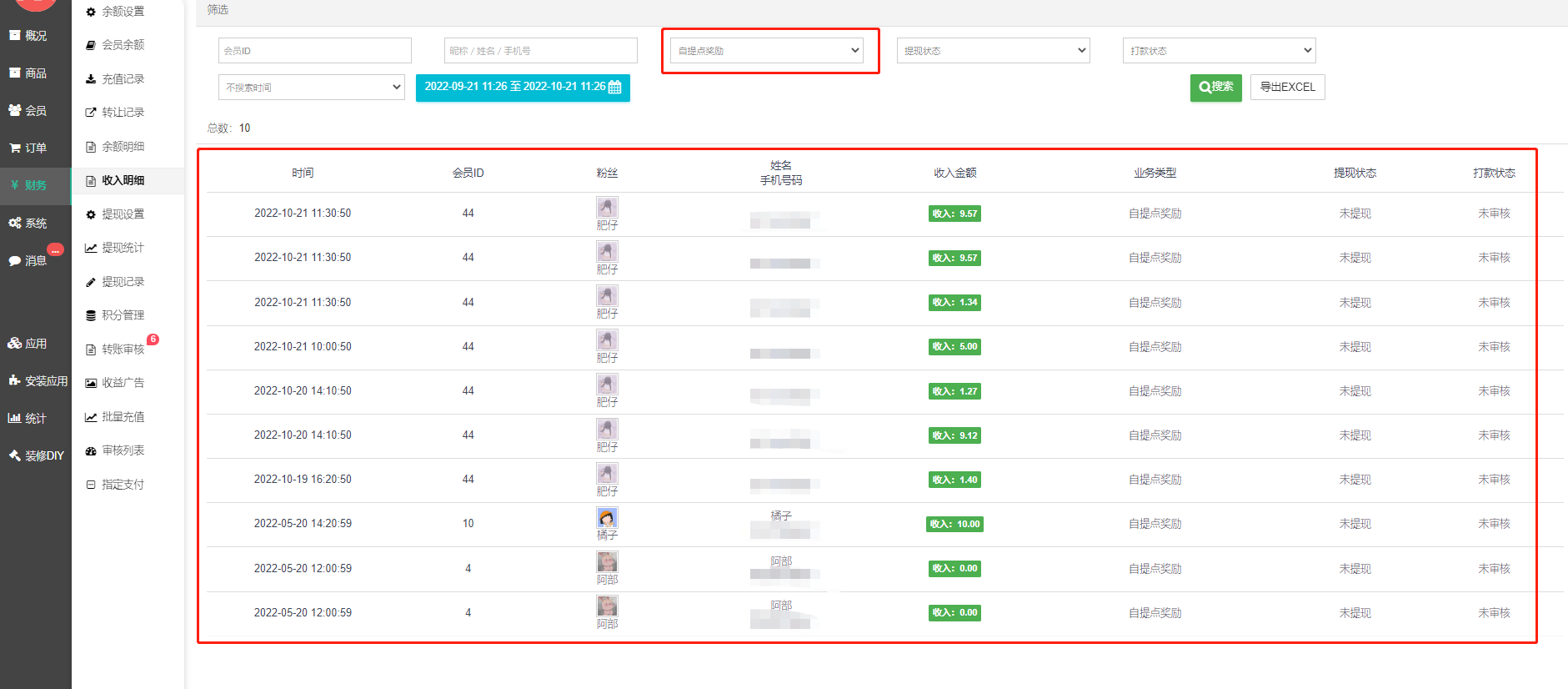Open the 订单 shopping cart icon
Viewport: 1568px width, 689px height.
tap(15, 148)
